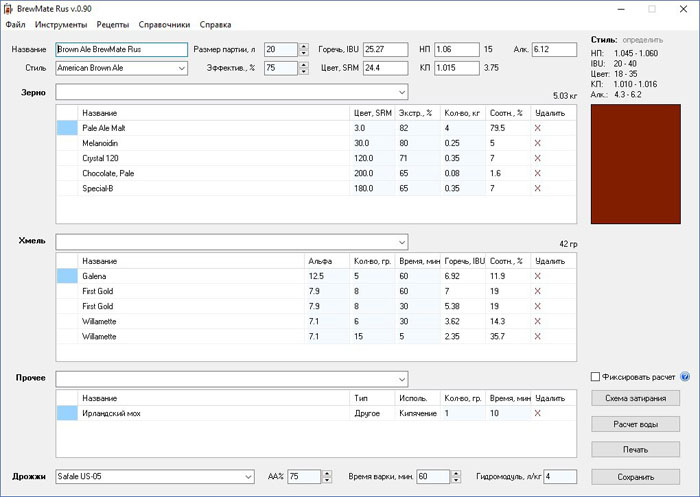Click the Кипячение usage cell
The width and height of the screenshot is (700, 497).
click(x=417, y=413)
